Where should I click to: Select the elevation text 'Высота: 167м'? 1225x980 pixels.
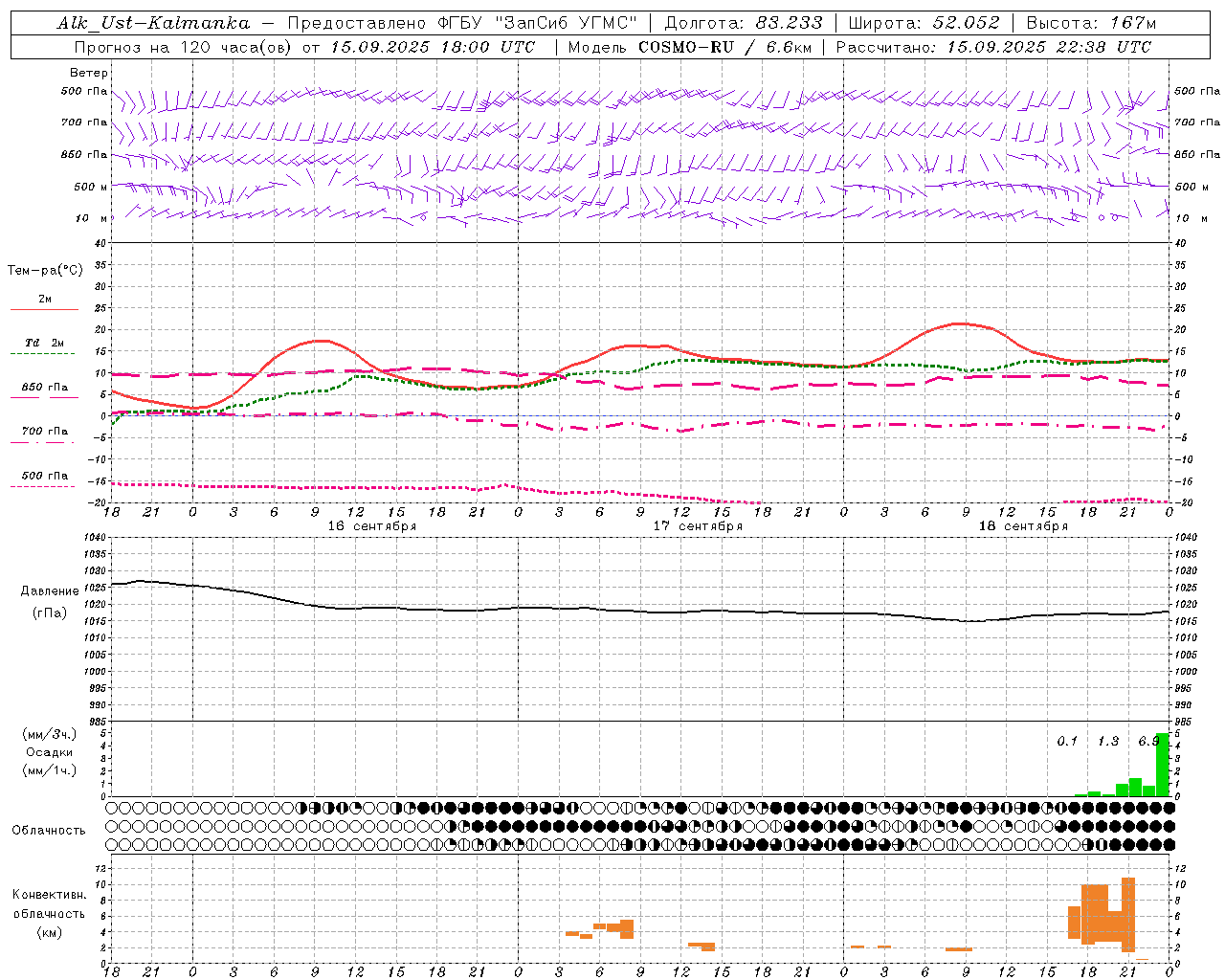pos(1091,23)
